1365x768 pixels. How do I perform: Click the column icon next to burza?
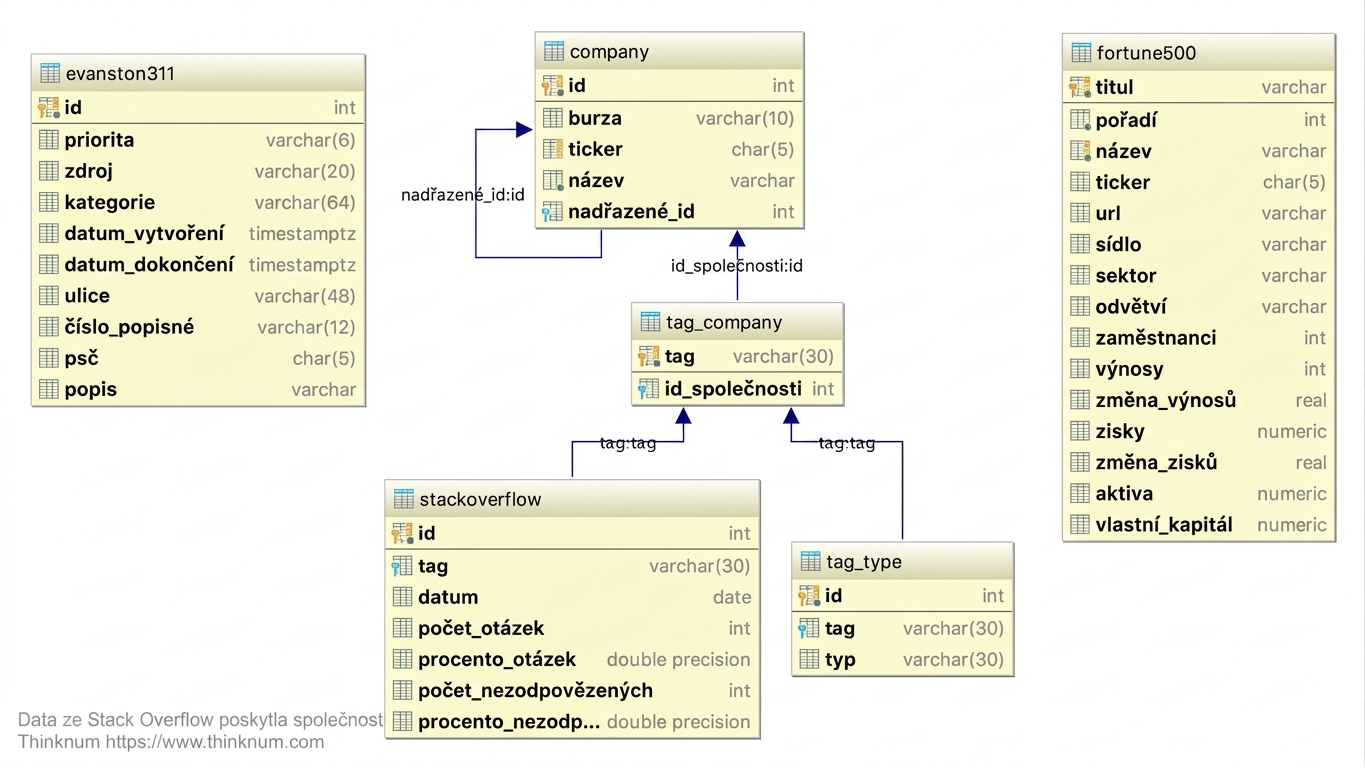pos(553,118)
